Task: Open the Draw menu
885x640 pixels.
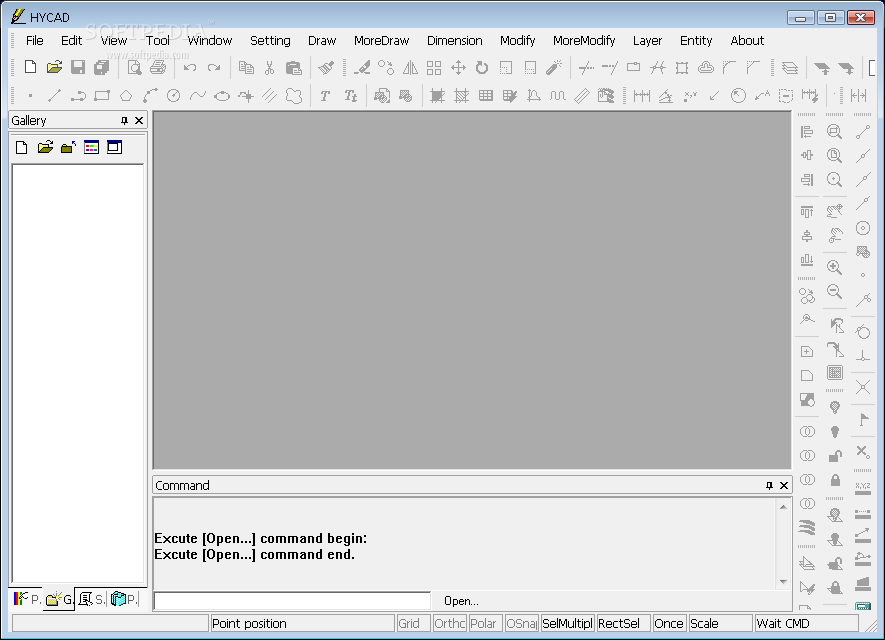Action: pos(322,41)
